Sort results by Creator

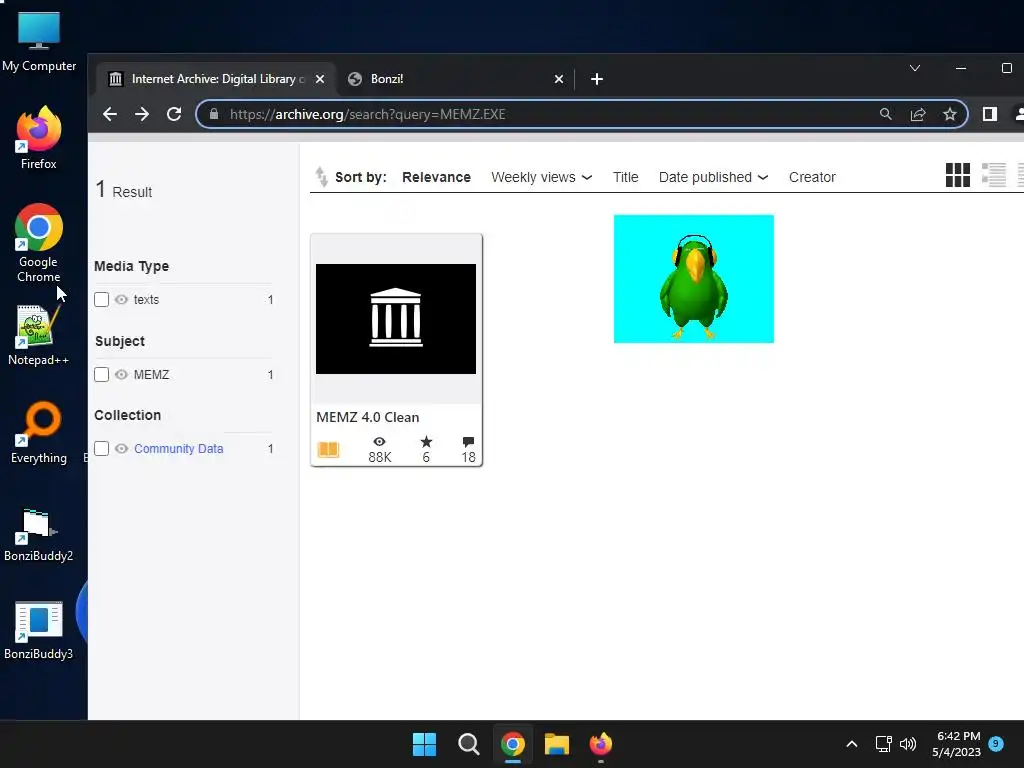(x=812, y=177)
